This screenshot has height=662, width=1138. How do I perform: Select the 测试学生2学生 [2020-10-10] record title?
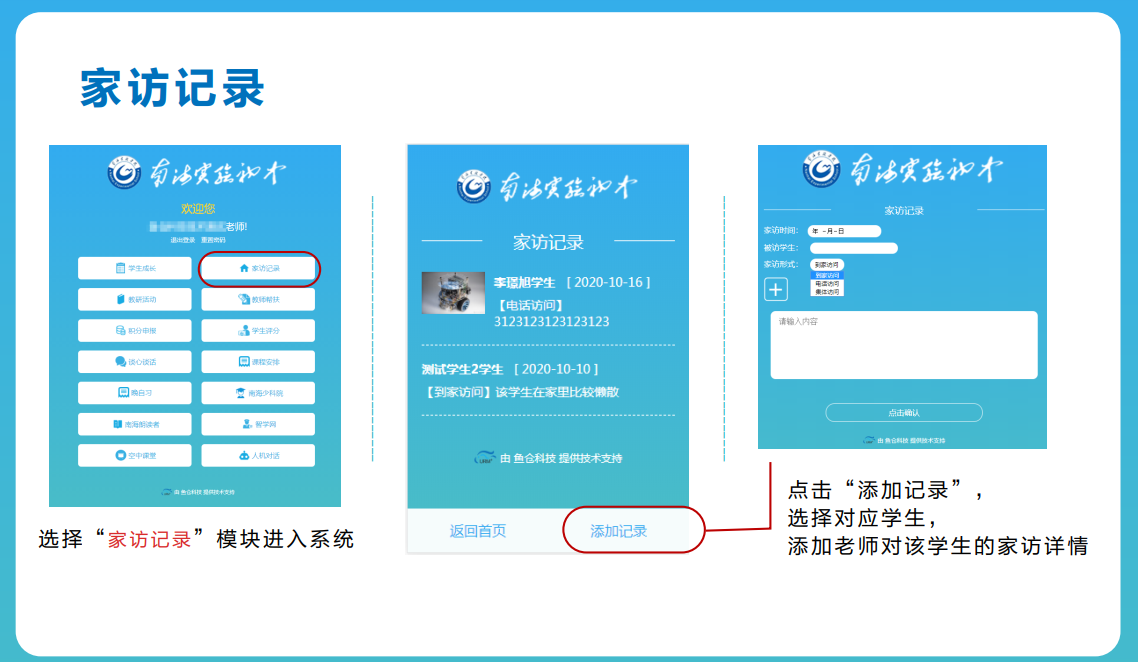tap(510, 369)
